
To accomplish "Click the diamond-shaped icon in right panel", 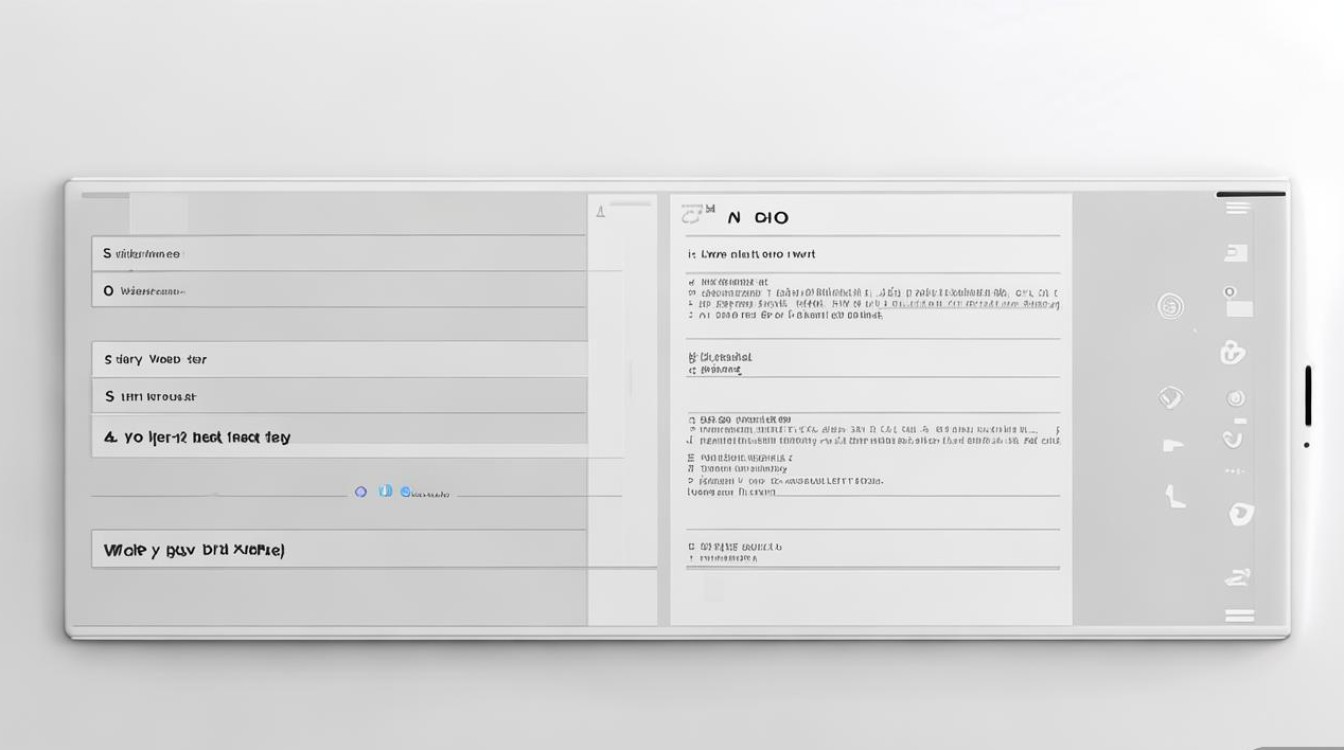I will 1171,397.
